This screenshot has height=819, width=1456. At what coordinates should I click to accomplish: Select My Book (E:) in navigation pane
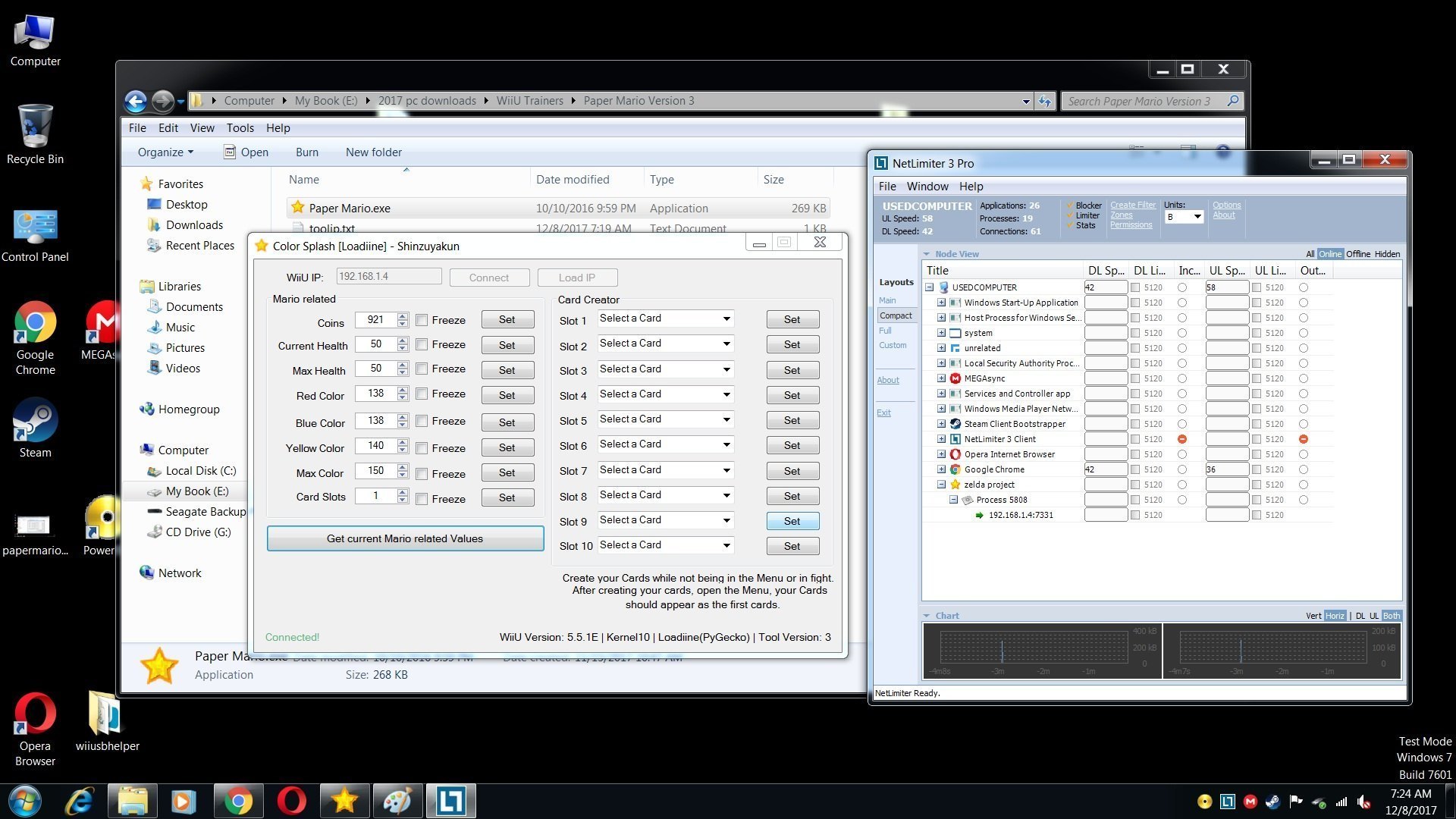[x=197, y=491]
